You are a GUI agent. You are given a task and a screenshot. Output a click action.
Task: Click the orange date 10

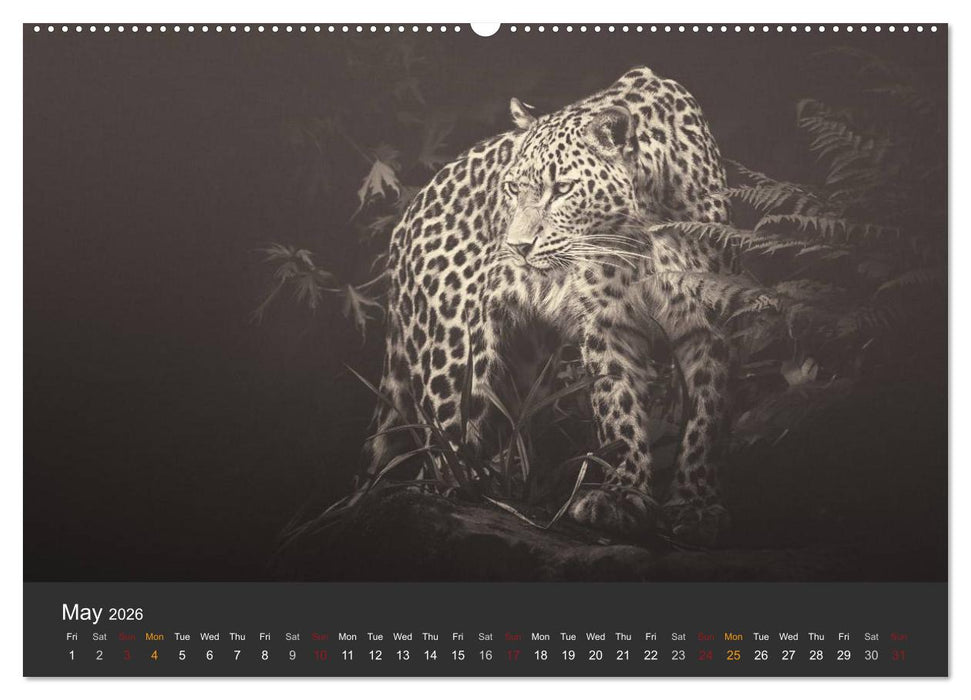[322, 657]
